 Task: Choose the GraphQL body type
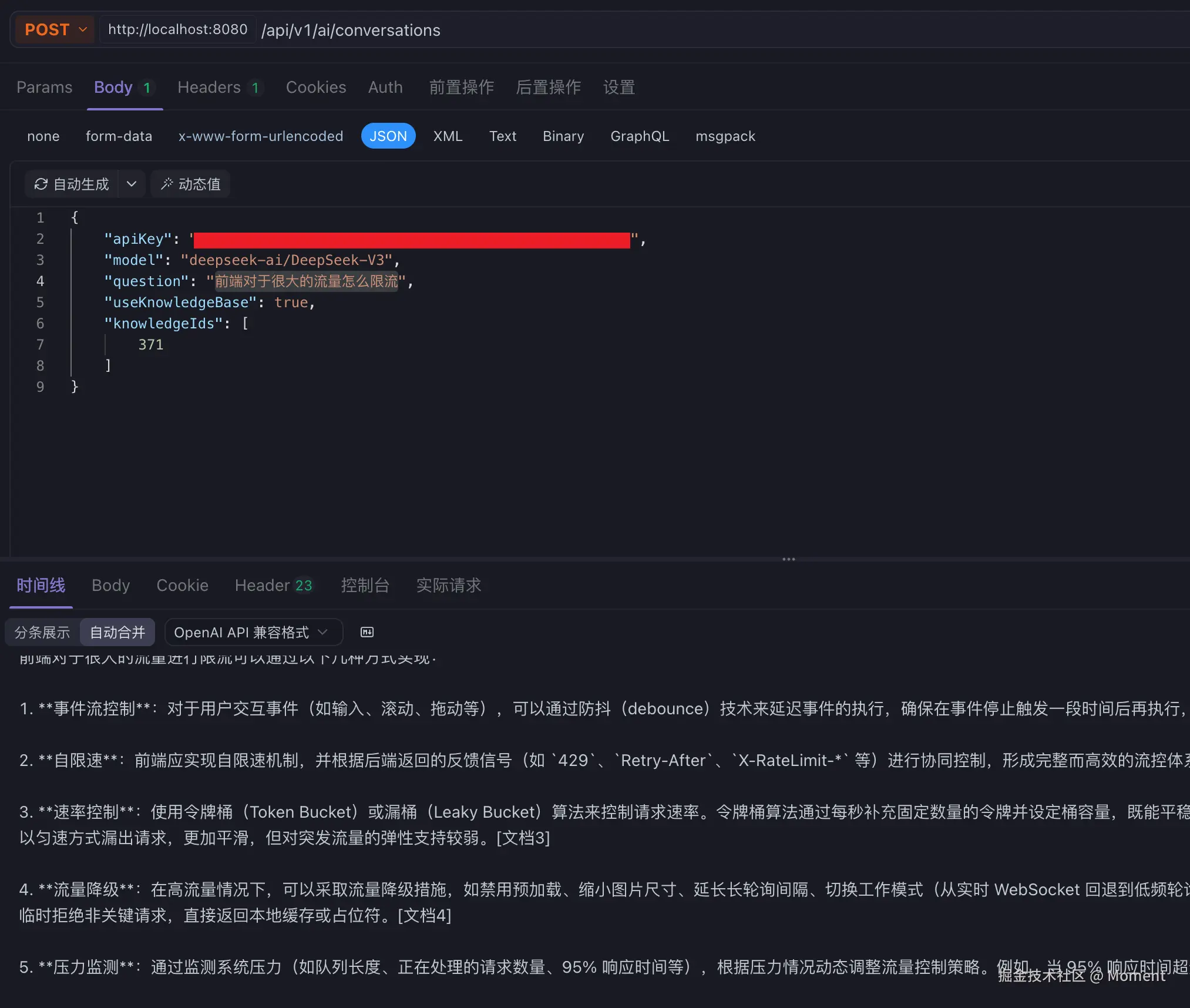click(640, 136)
